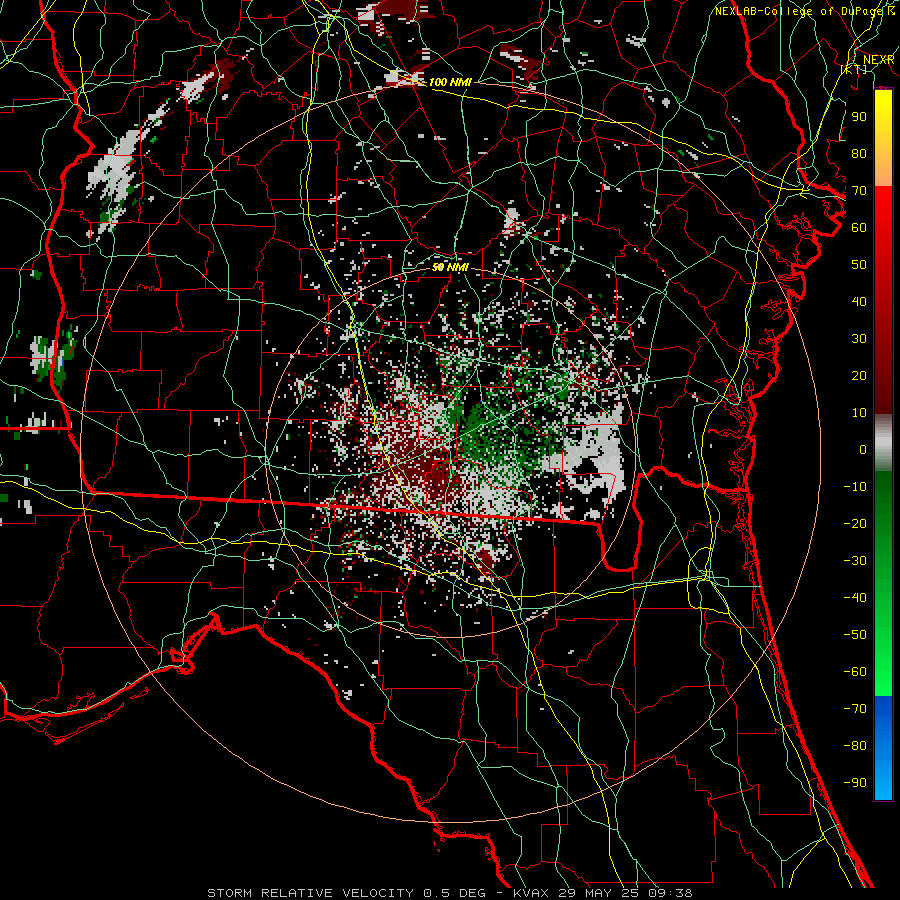Click the 70 value on velocity scale
Viewport: 900px width, 900px height.
pos(859,191)
